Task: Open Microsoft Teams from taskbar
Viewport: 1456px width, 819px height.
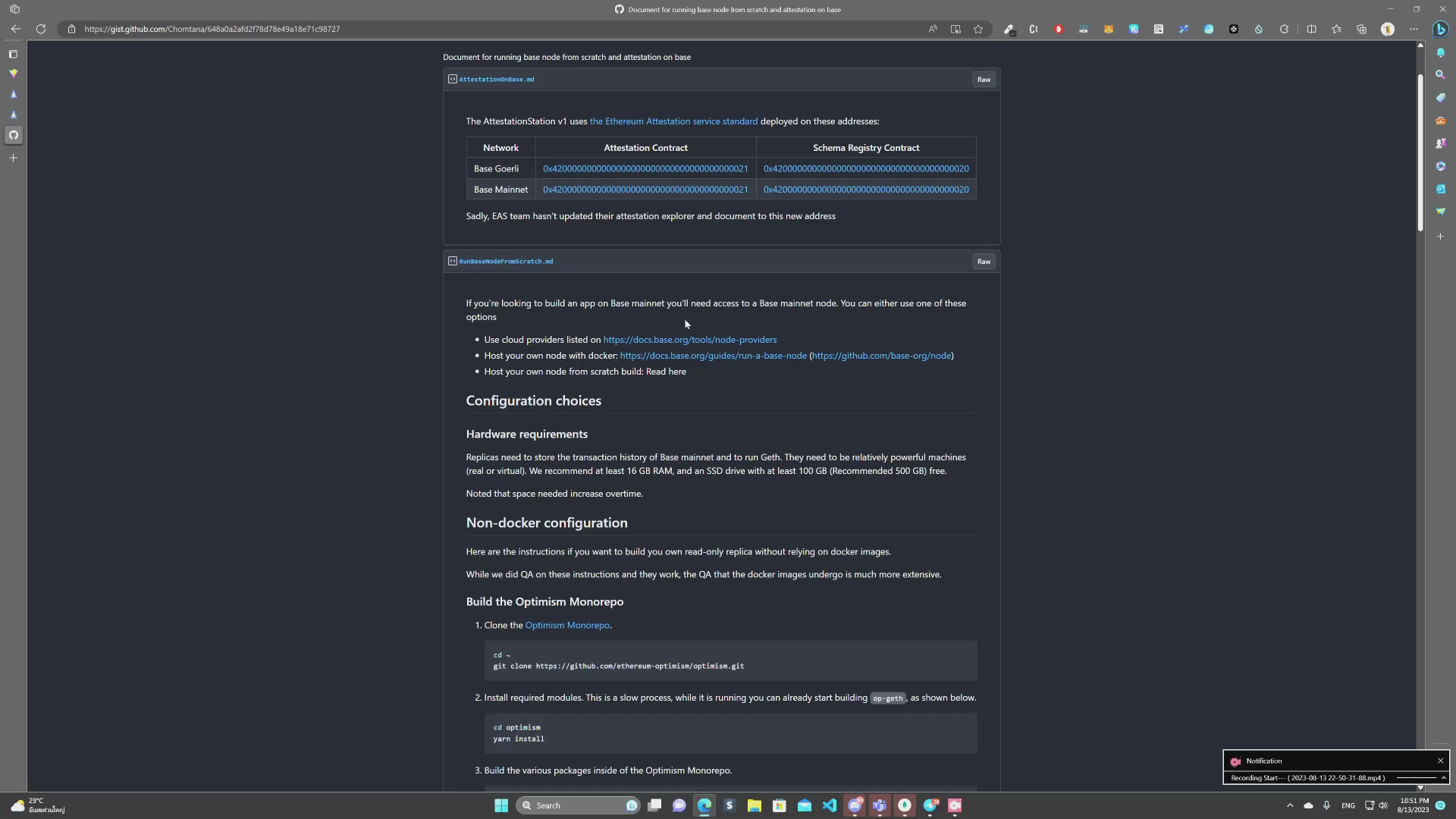Action: [x=880, y=805]
